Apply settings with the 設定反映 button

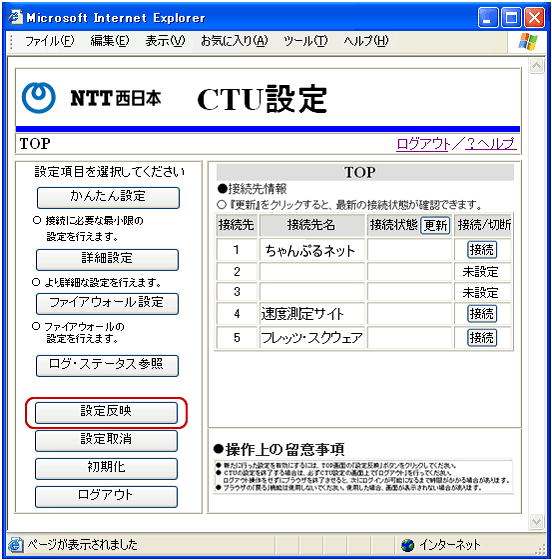click(106, 412)
